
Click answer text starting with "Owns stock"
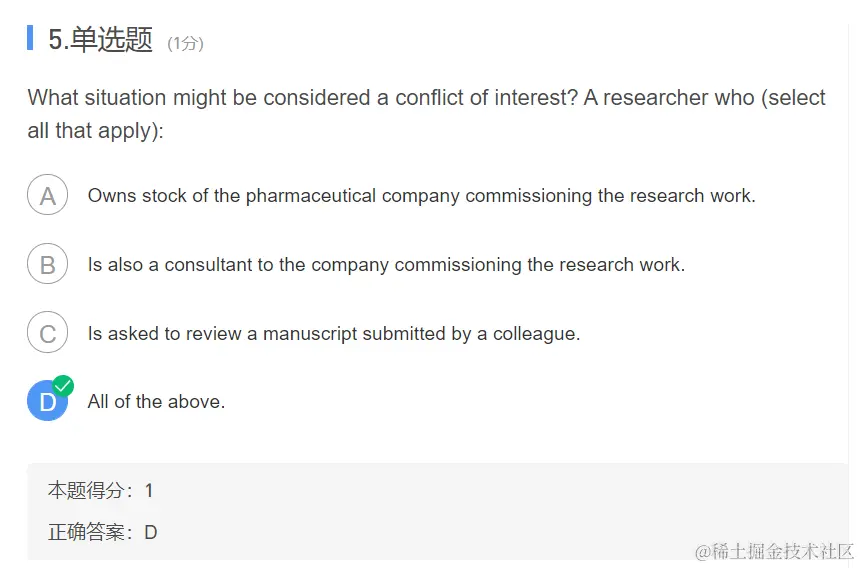point(422,196)
